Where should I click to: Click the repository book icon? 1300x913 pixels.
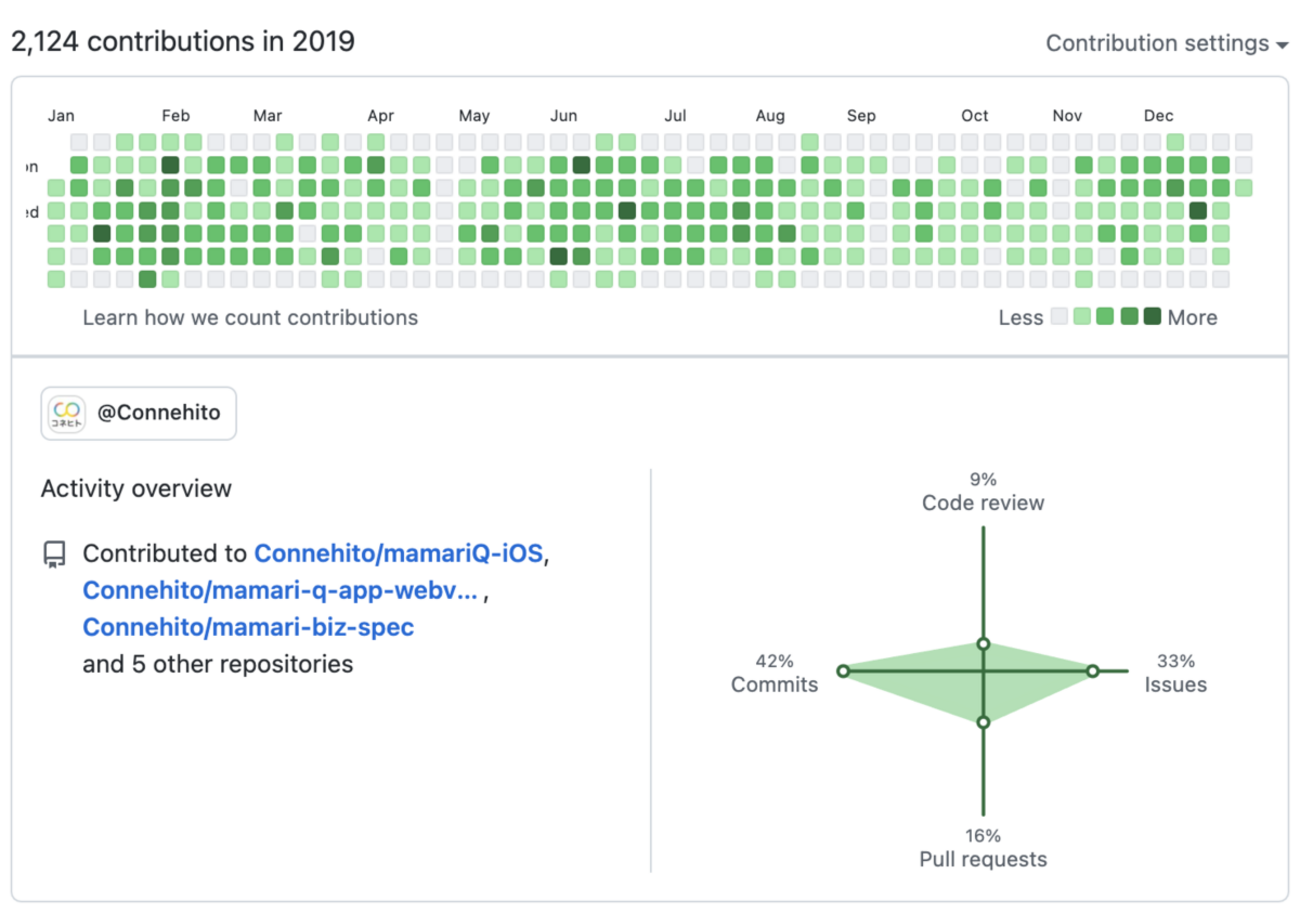(x=55, y=555)
